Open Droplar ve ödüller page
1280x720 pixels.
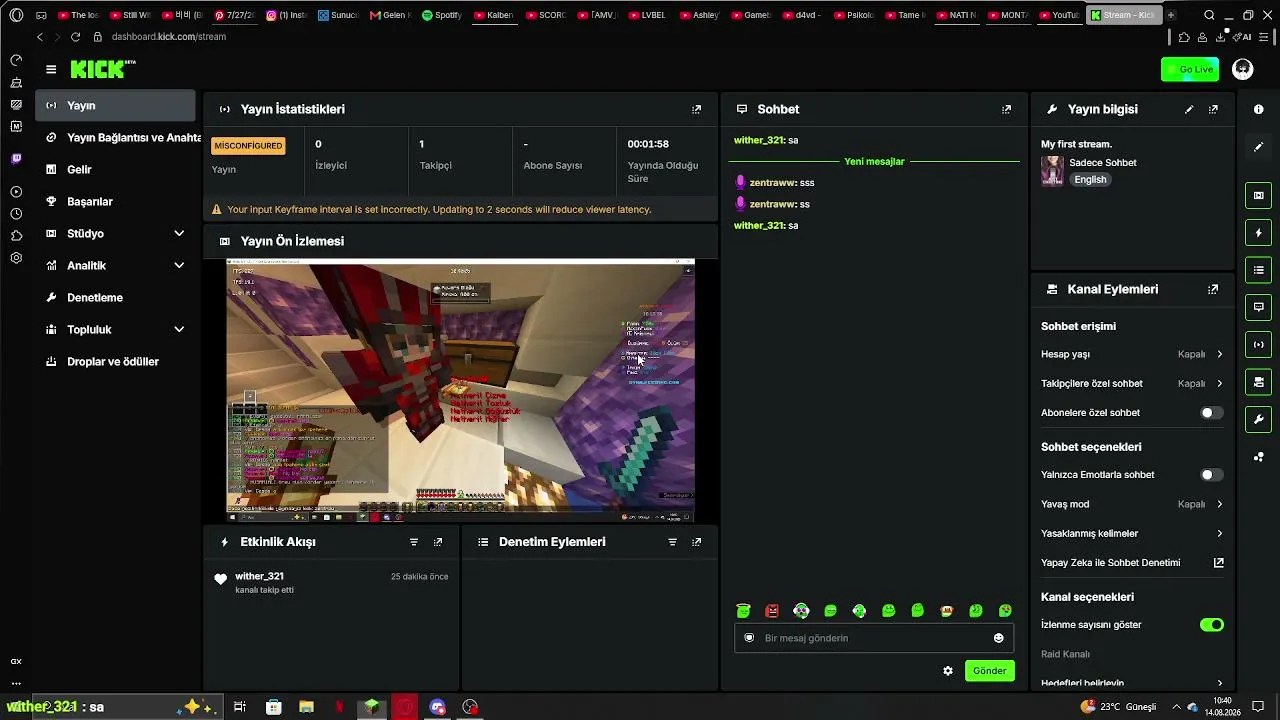tap(115, 362)
